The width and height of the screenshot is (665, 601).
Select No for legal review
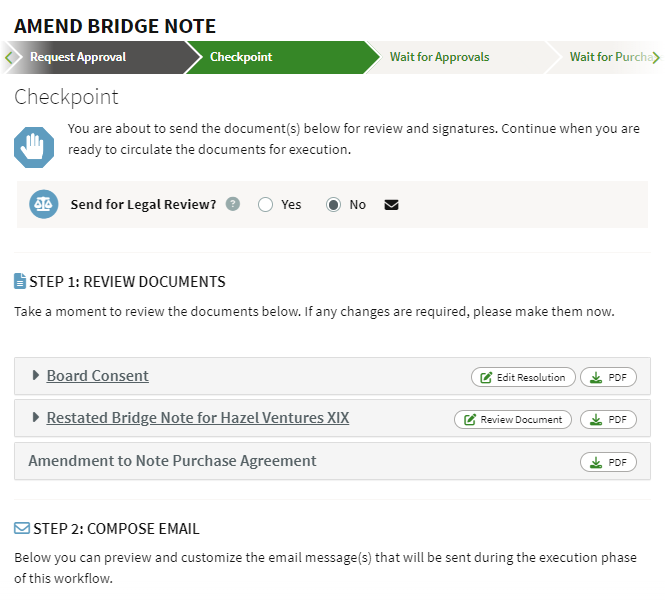point(334,205)
